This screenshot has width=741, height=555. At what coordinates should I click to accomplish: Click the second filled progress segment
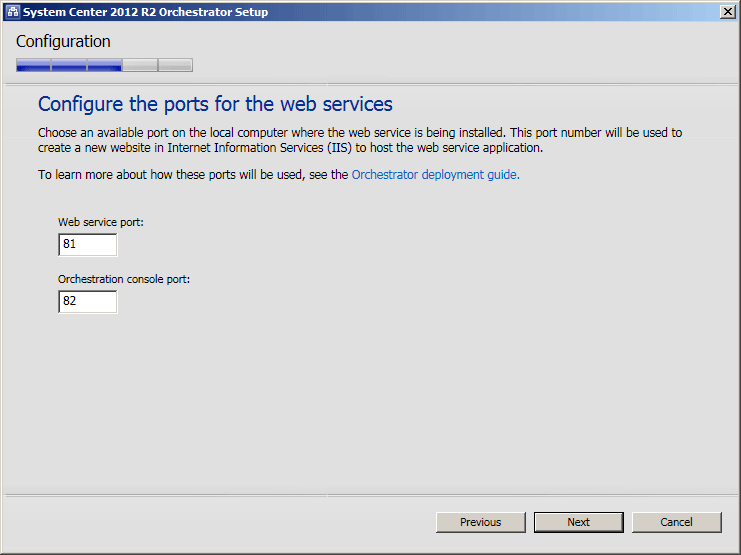69,65
